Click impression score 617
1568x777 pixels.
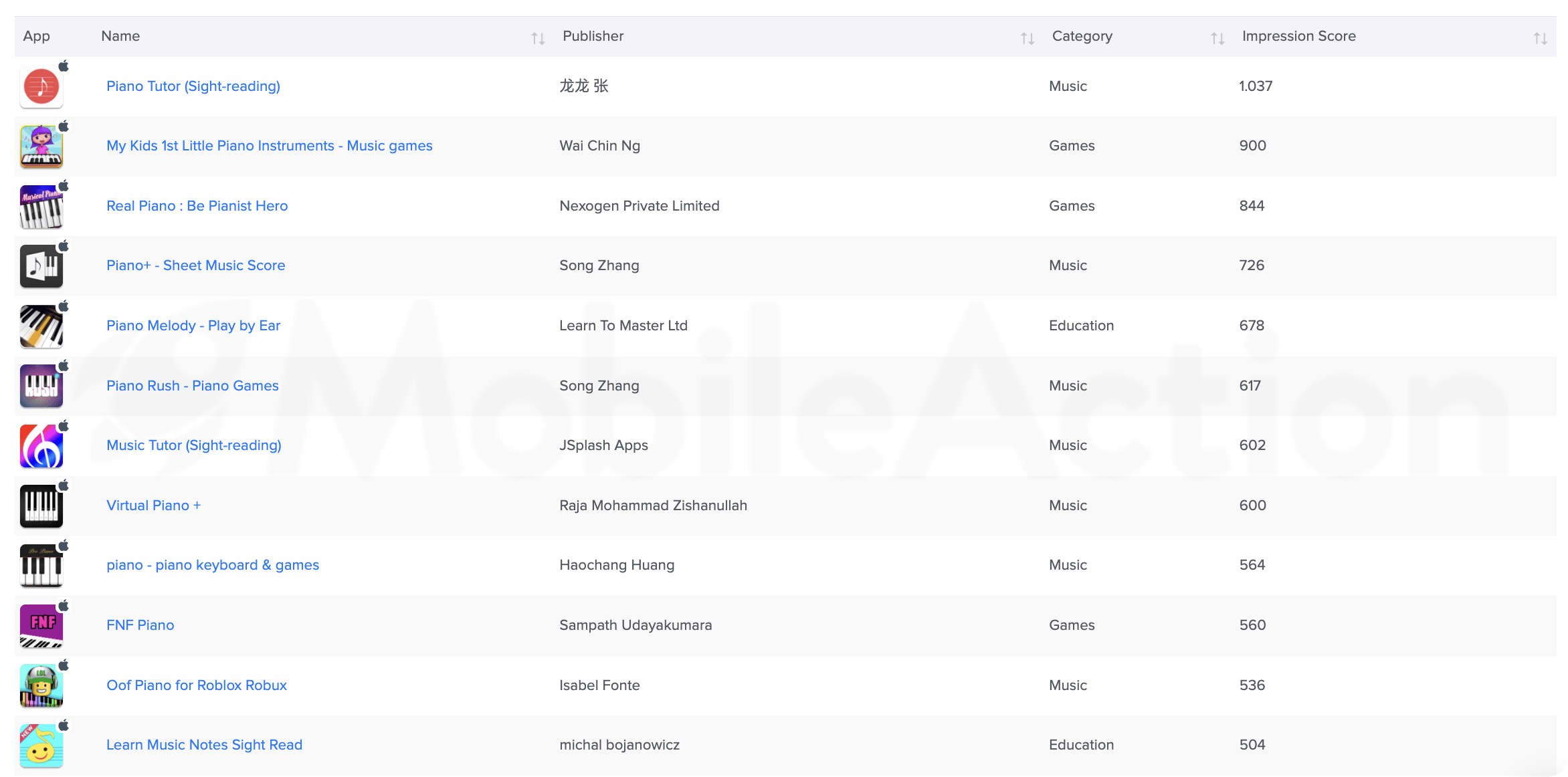(x=1250, y=386)
